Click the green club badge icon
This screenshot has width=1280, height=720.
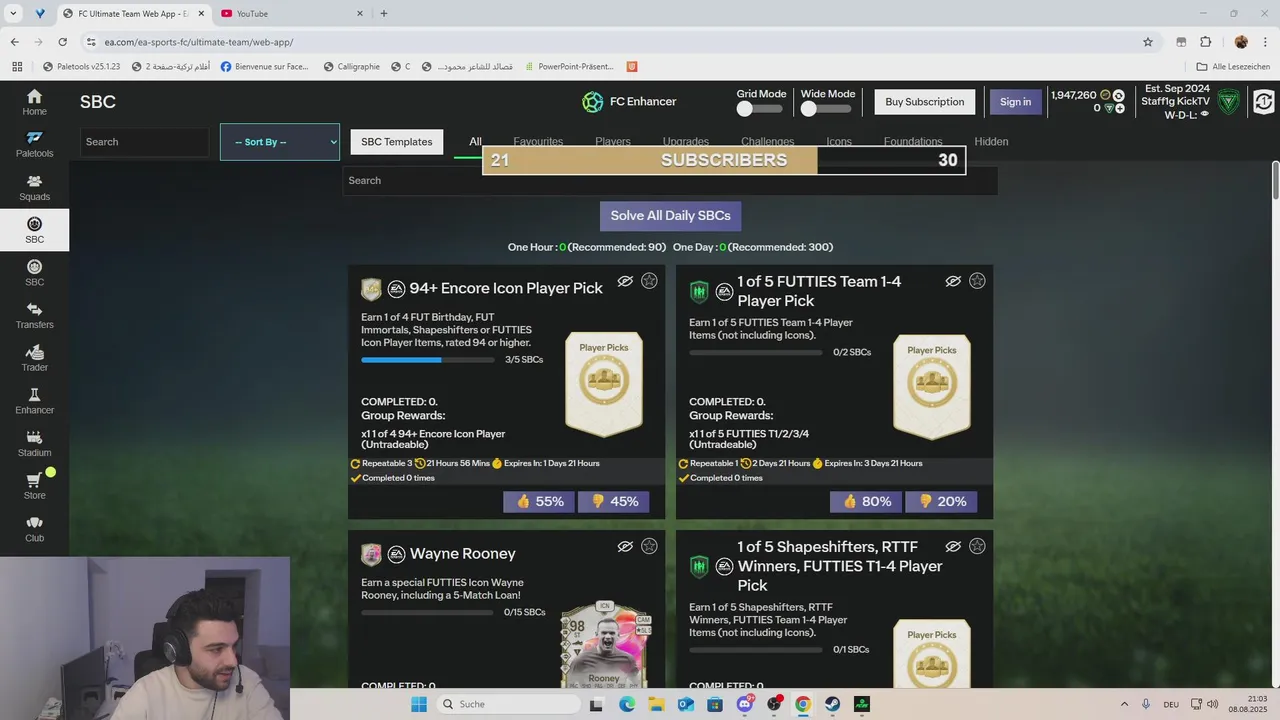tap(1228, 102)
